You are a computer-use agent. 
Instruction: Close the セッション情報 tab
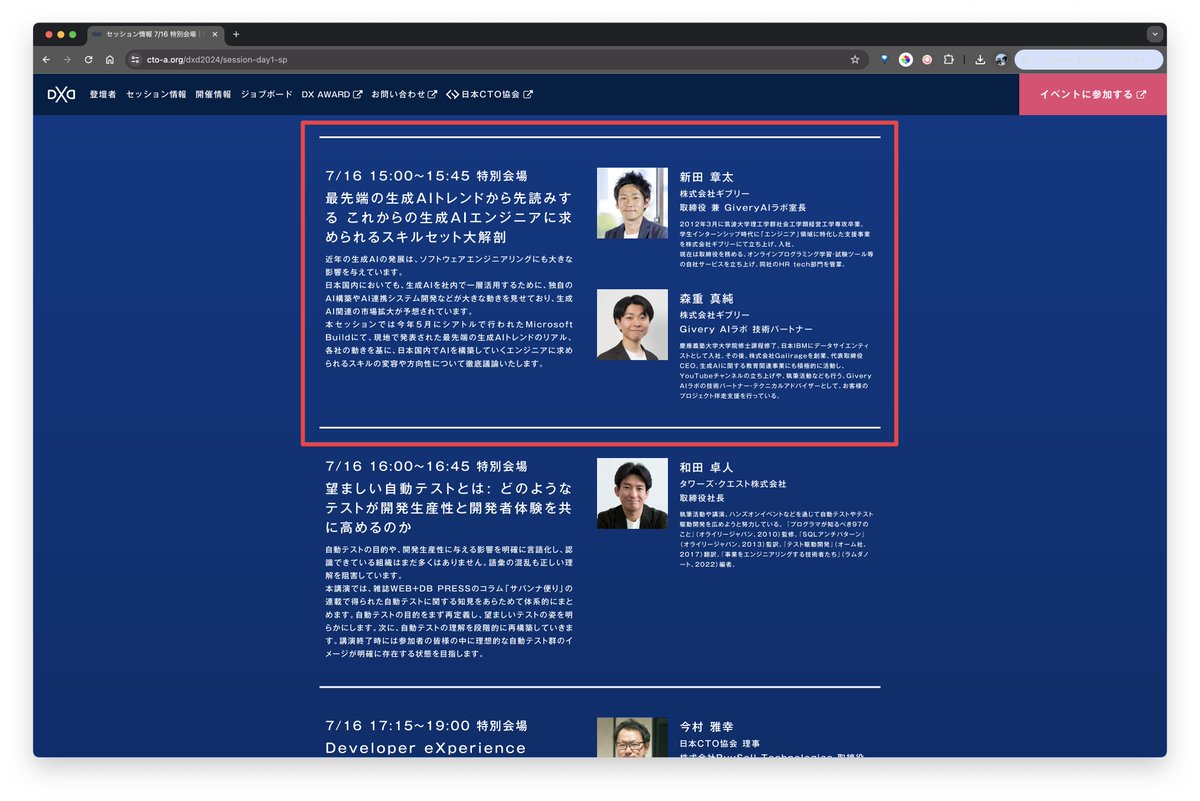tap(214, 34)
